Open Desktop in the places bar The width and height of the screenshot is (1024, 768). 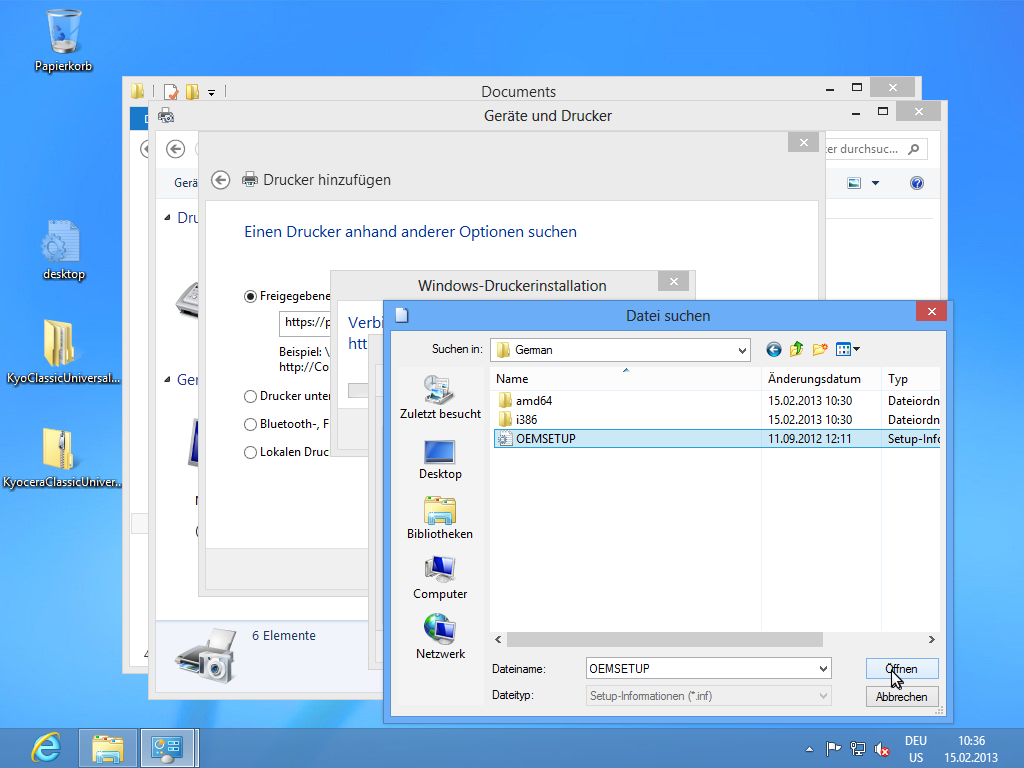[x=440, y=459]
